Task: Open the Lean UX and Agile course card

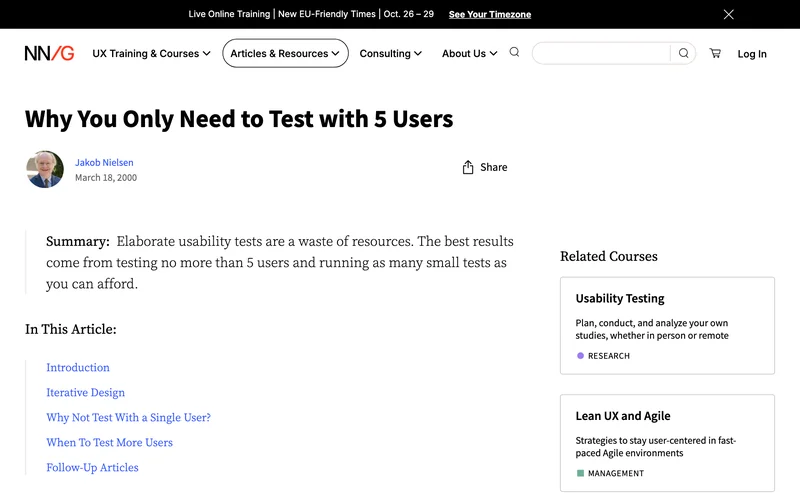Action: [667, 443]
